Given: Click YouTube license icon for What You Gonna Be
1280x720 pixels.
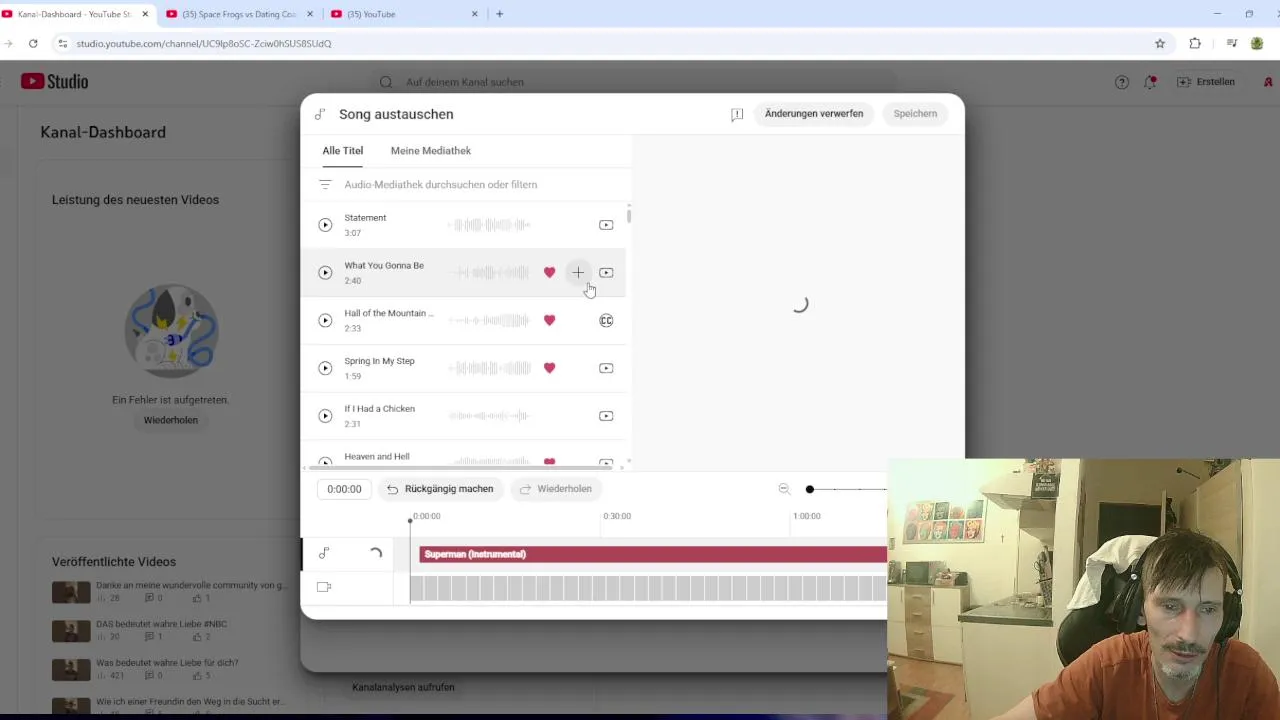Looking at the screenshot, I should (606, 272).
